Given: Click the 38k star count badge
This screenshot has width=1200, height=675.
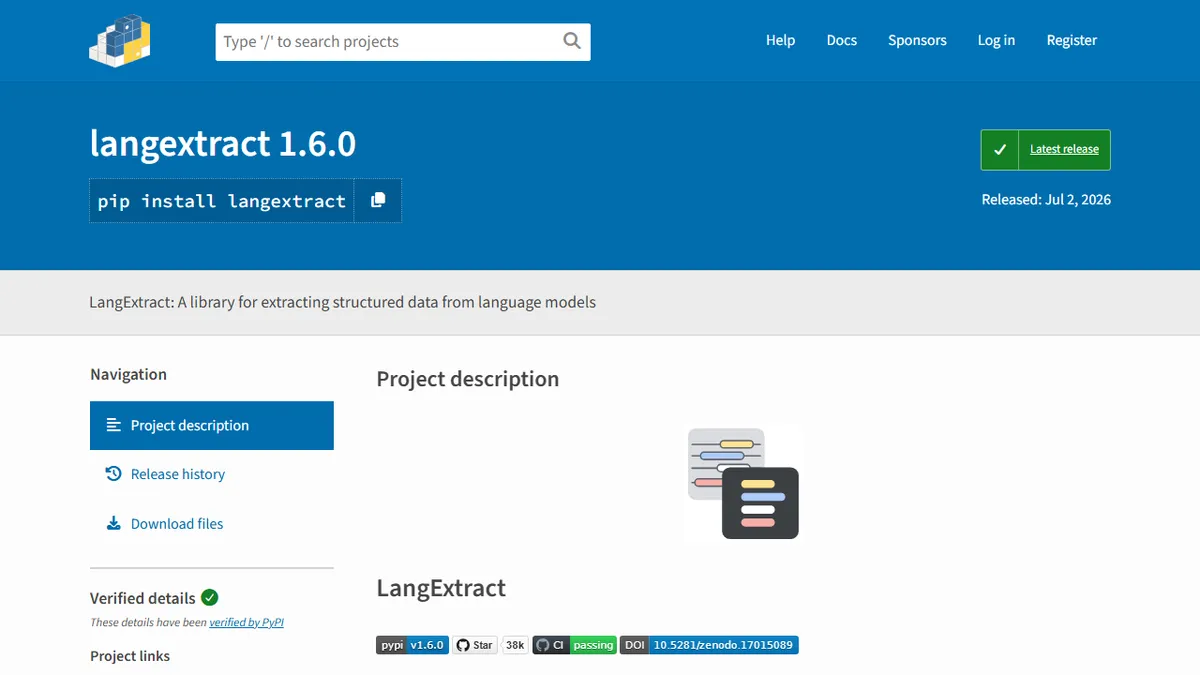Looking at the screenshot, I should click(515, 645).
